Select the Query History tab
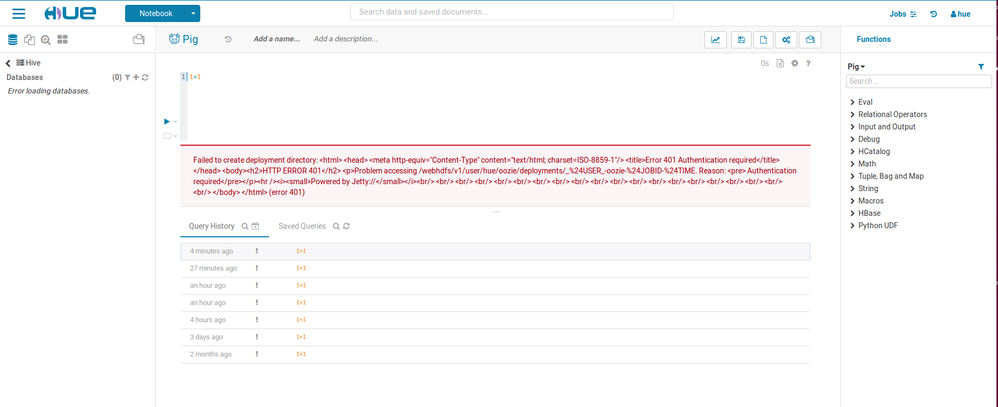The height and width of the screenshot is (407, 998). pyautogui.click(x=211, y=226)
